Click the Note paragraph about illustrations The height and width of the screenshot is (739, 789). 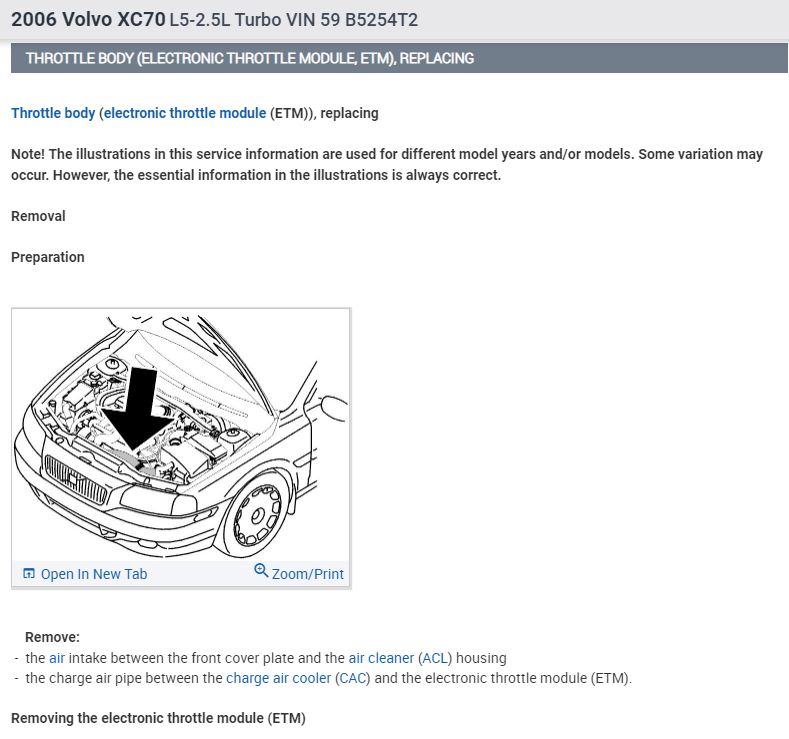tap(387, 165)
